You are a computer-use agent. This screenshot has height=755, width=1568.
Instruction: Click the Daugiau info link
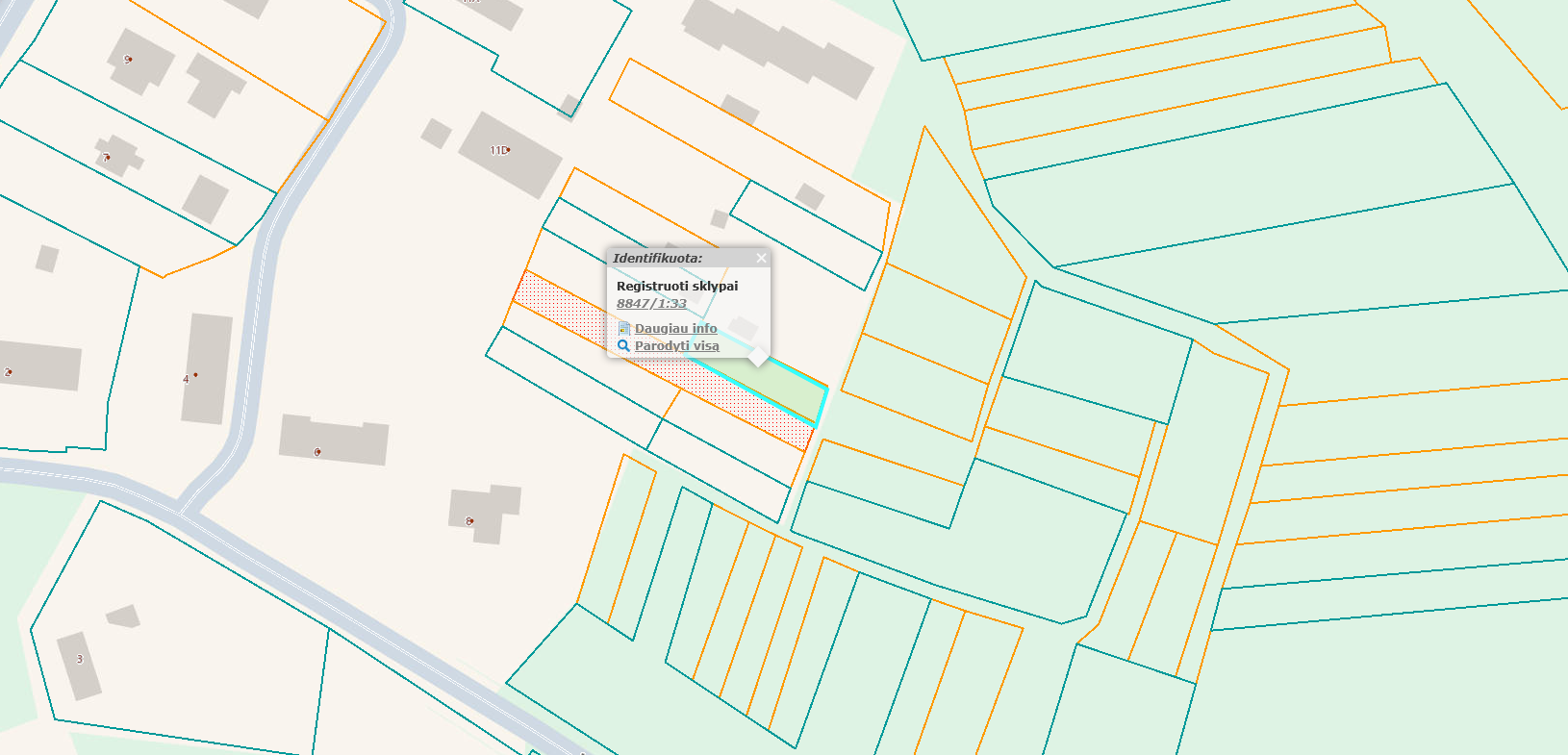click(x=675, y=329)
